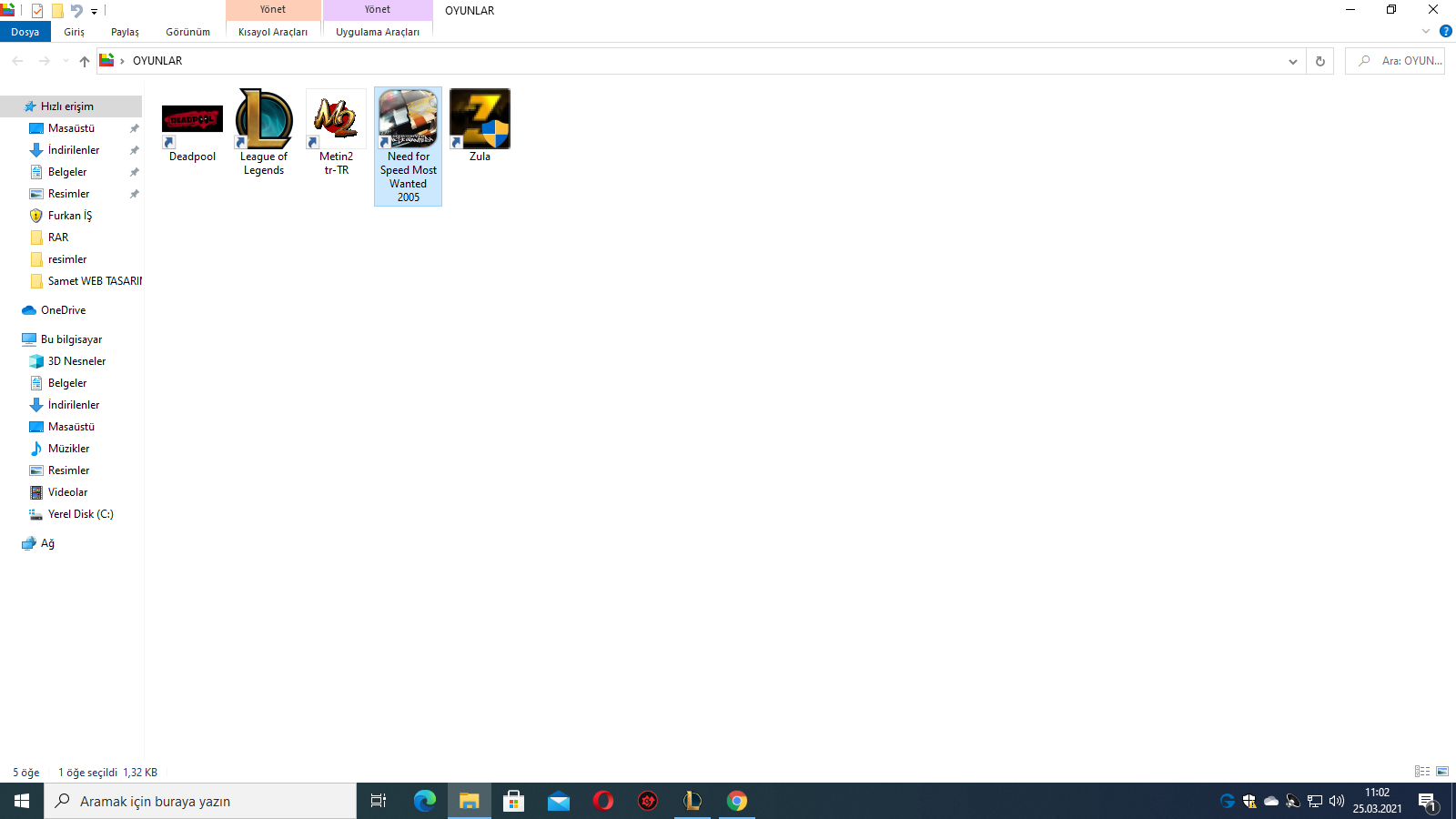Image resolution: width=1456 pixels, height=819 pixels.
Task: Launch Google Chrome from the taskbar
Action: (x=737, y=801)
